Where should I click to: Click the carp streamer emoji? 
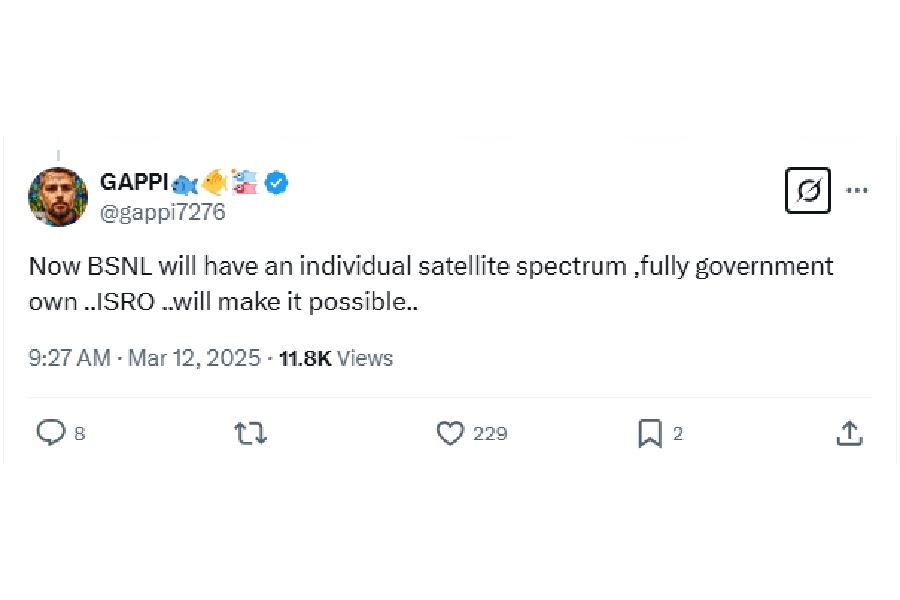245,182
